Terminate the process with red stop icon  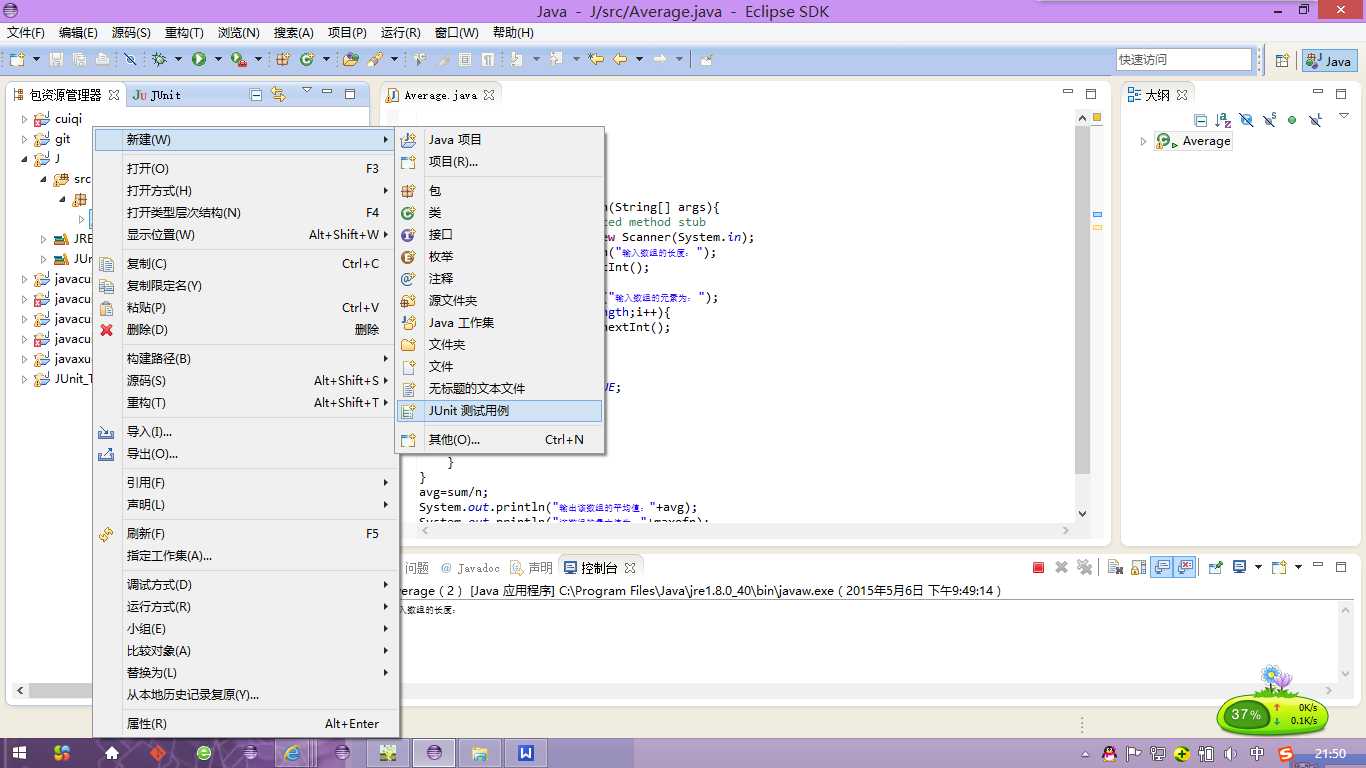point(1038,567)
